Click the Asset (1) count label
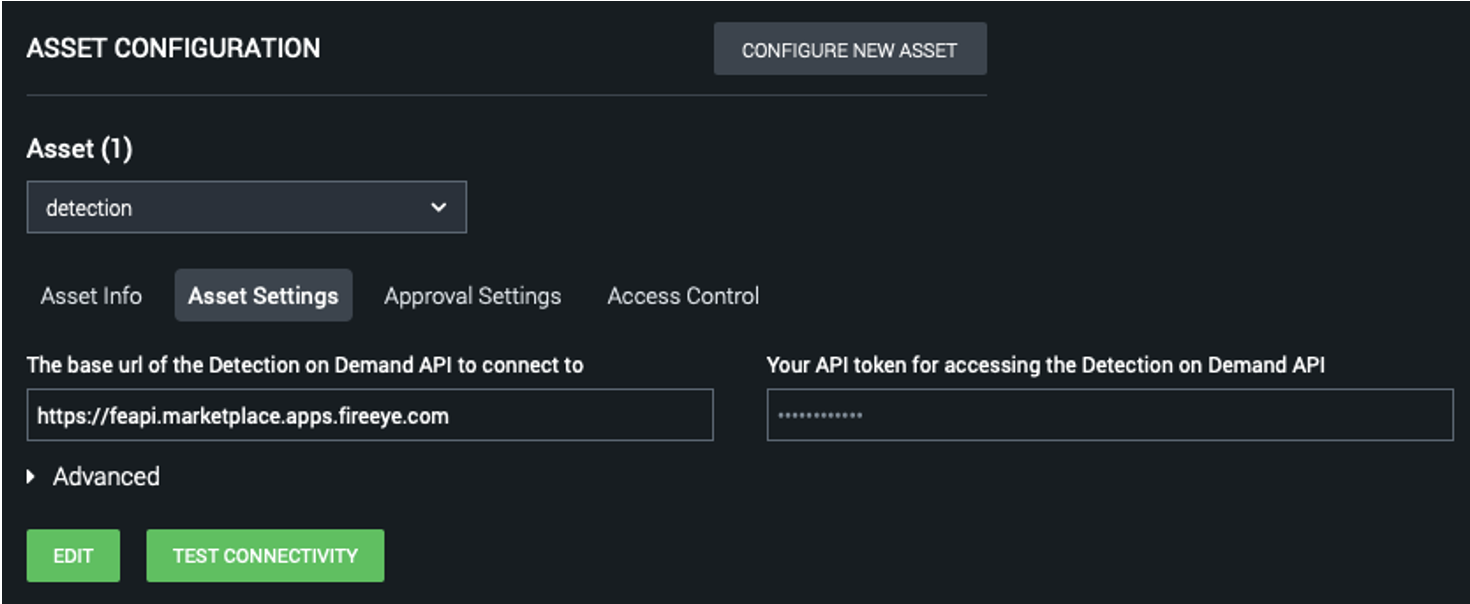 (79, 149)
